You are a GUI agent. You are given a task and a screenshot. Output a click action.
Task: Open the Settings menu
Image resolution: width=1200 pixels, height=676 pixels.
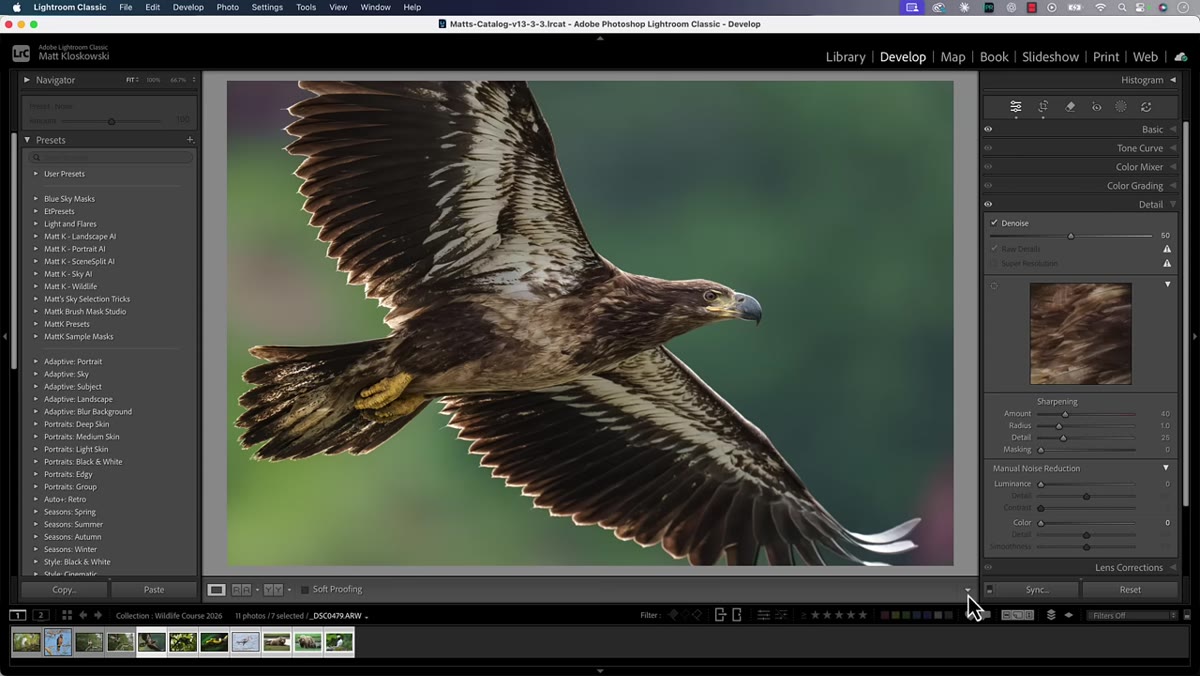tap(267, 7)
